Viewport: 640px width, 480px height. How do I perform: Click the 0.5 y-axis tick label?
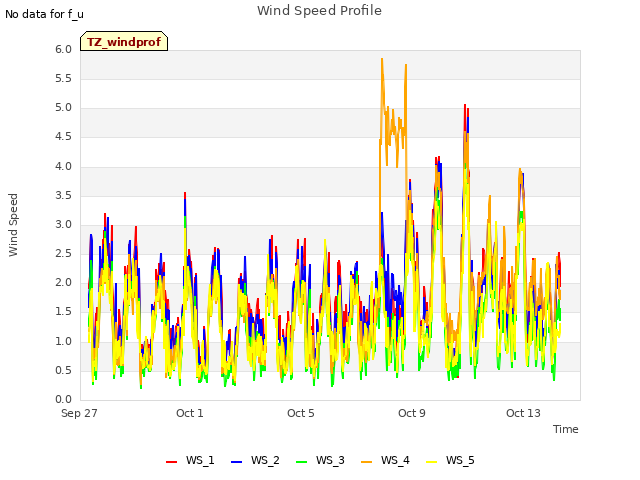point(63,371)
